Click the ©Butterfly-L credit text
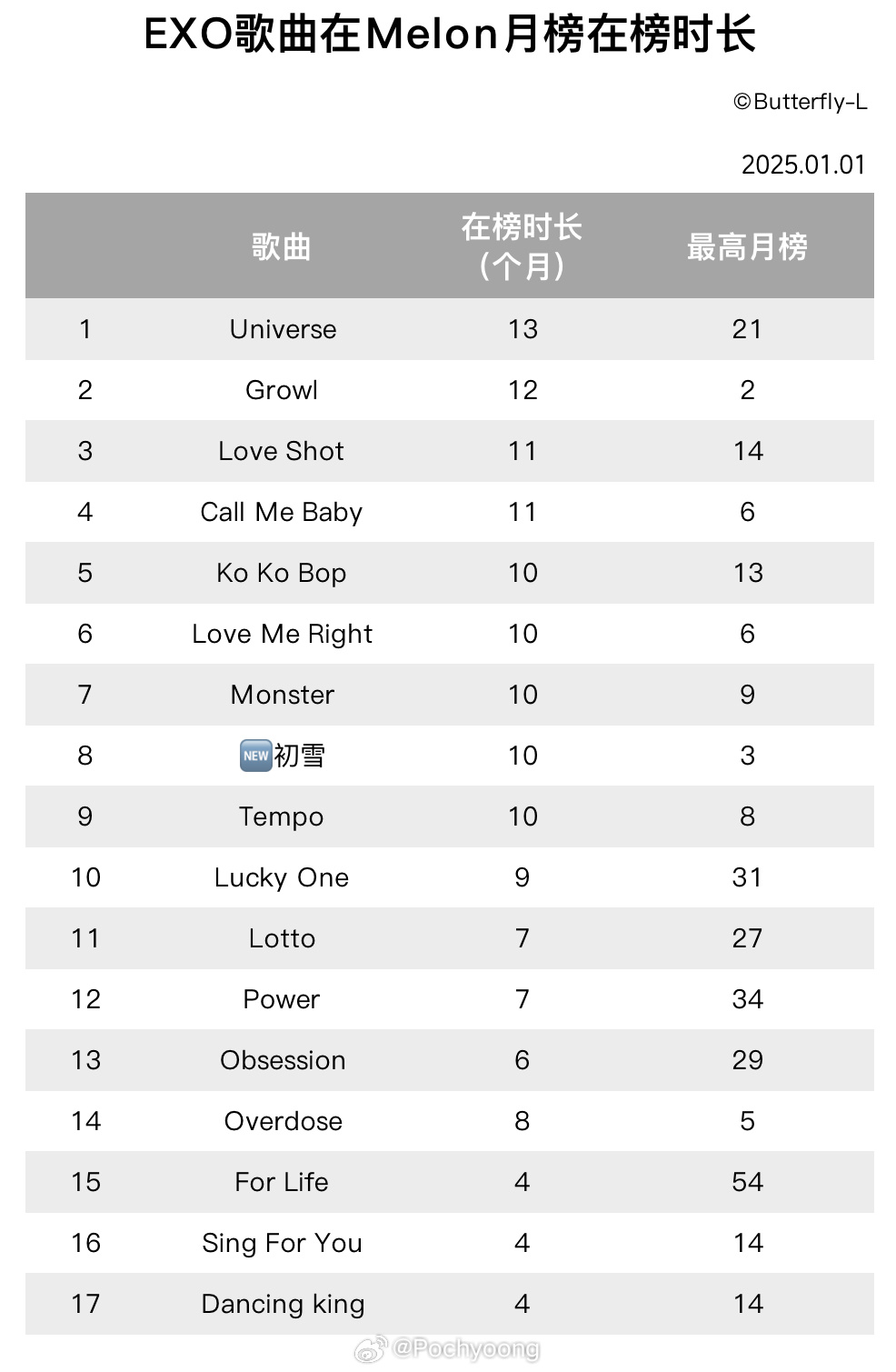This screenshot has width=896, height=1372. [800, 102]
